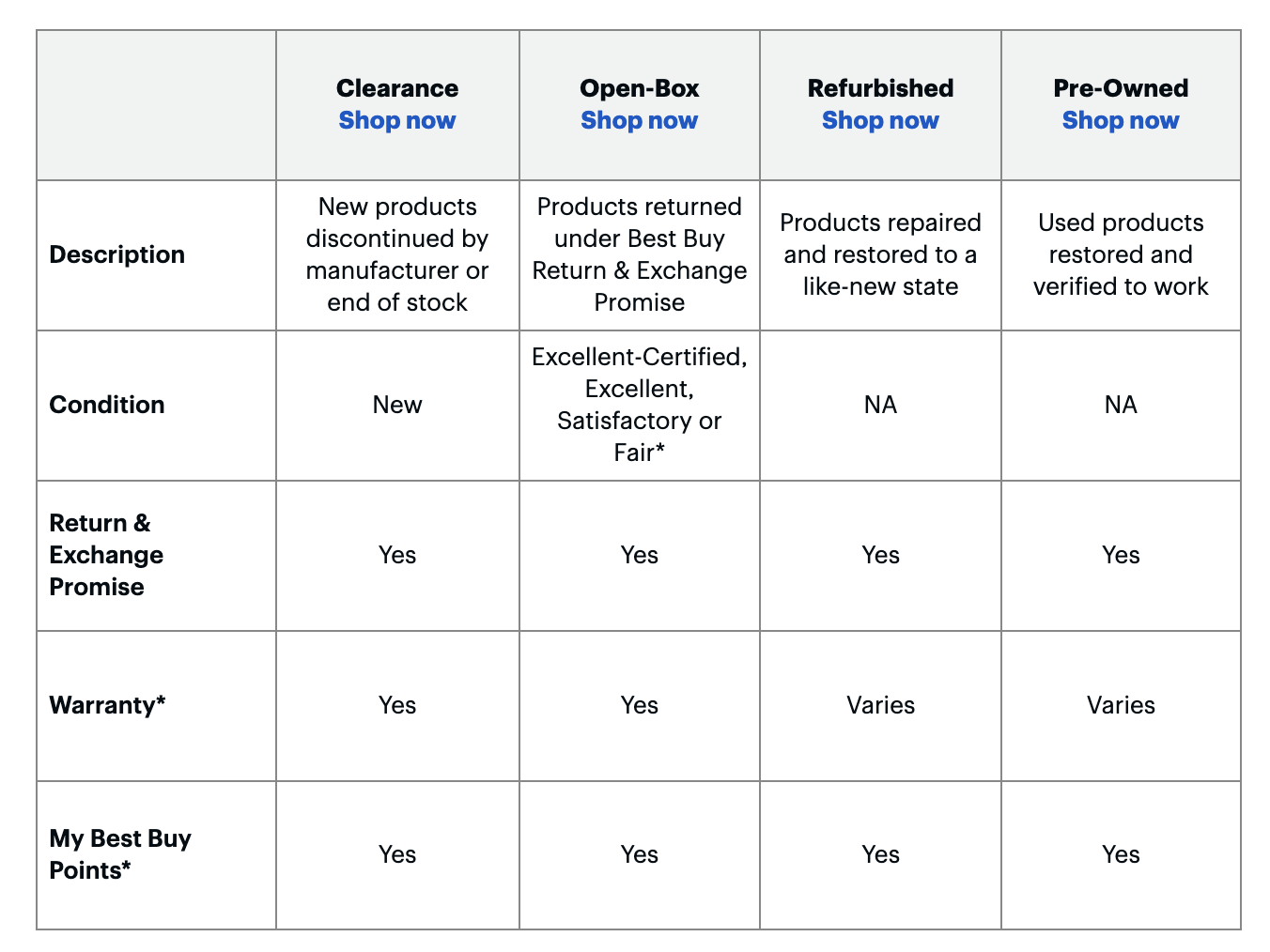Visit Shop now for Pre-Owned
The width and height of the screenshot is (1270, 952).
1121,121
